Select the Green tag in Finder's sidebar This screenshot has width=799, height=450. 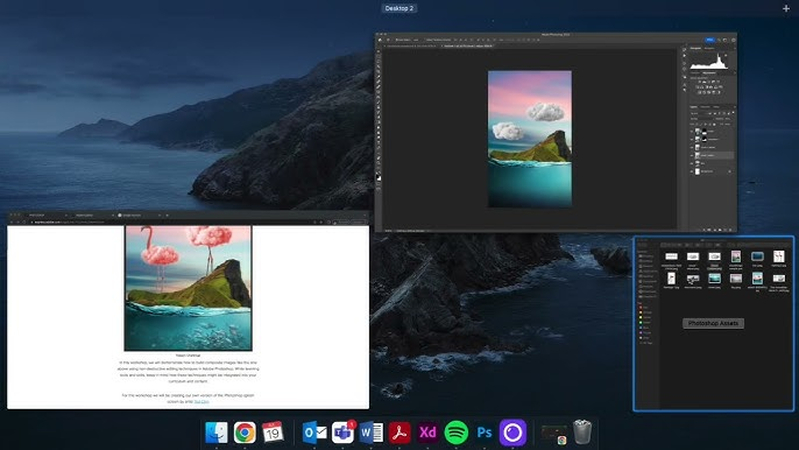click(x=644, y=323)
